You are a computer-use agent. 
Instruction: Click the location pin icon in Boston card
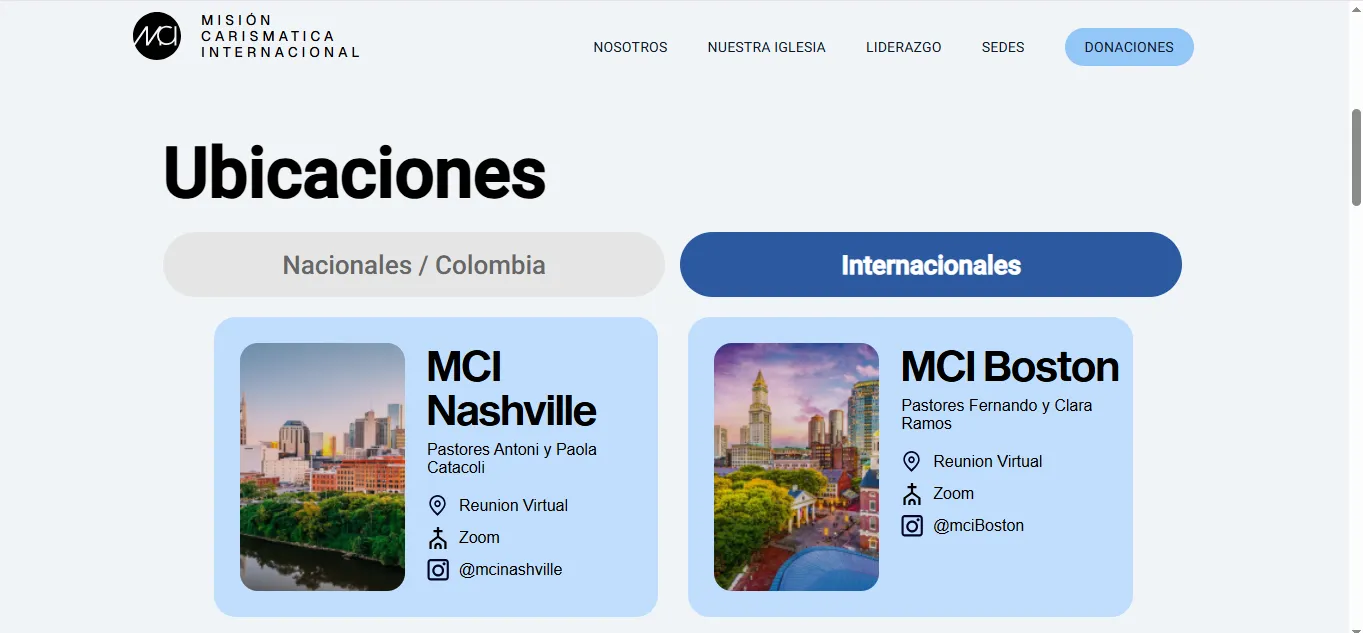911,461
